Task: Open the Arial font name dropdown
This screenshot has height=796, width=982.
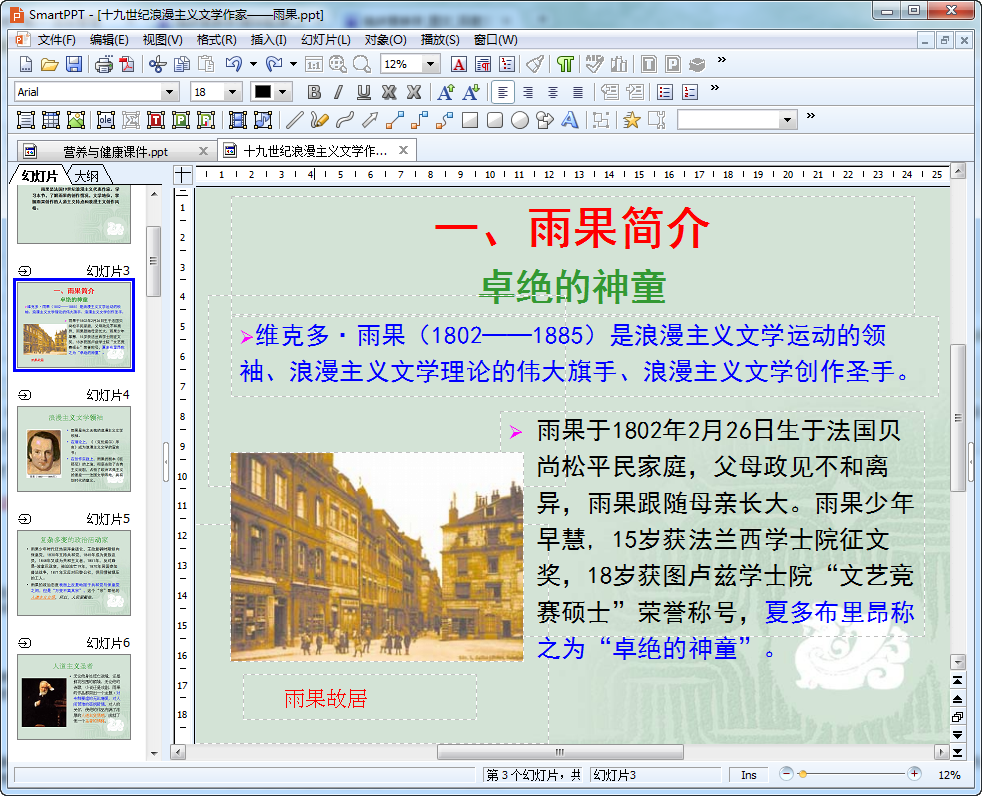Action: [x=169, y=93]
